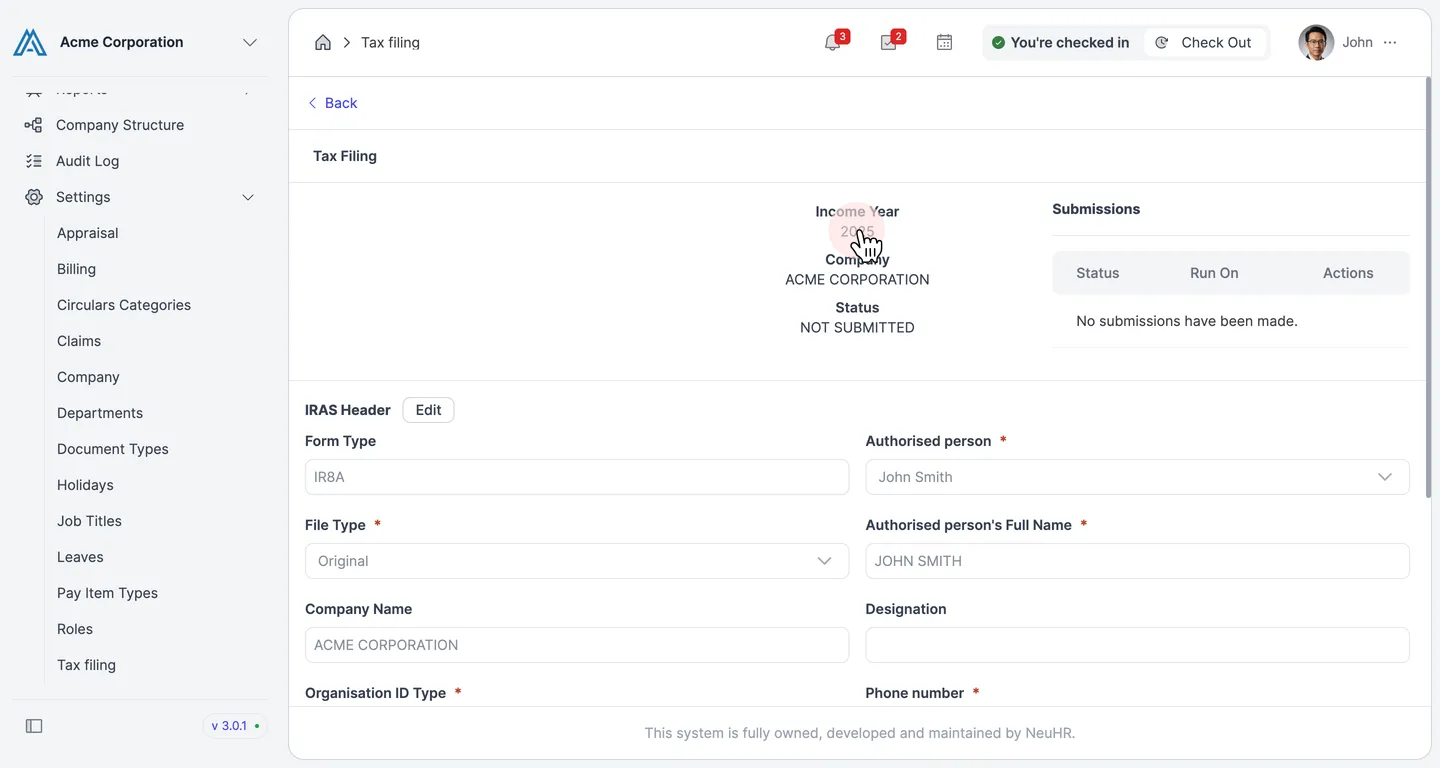This screenshot has height=768, width=1440.
Task: Open Departments settings item
Action: (x=100, y=413)
